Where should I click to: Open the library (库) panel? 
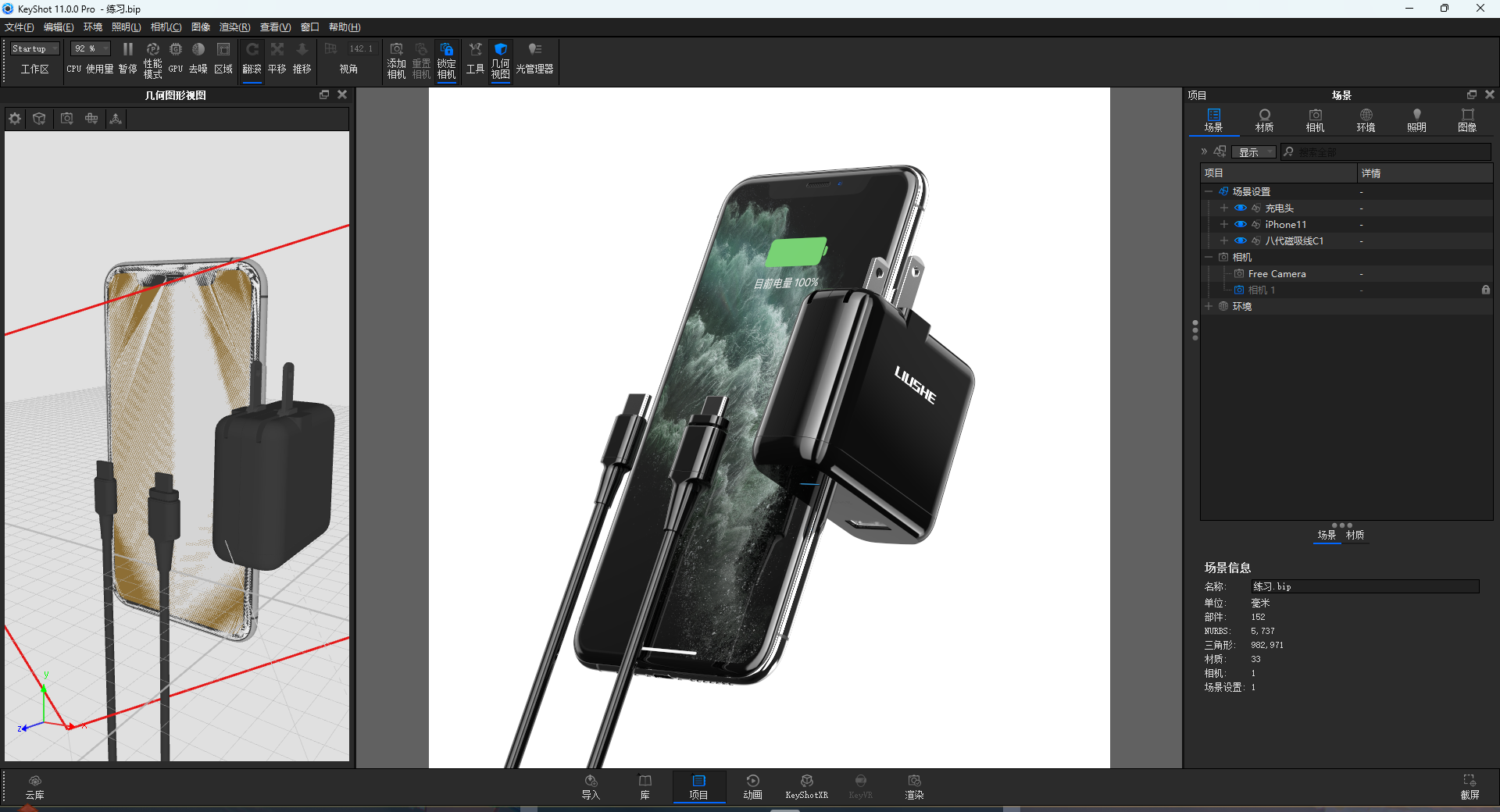click(645, 787)
